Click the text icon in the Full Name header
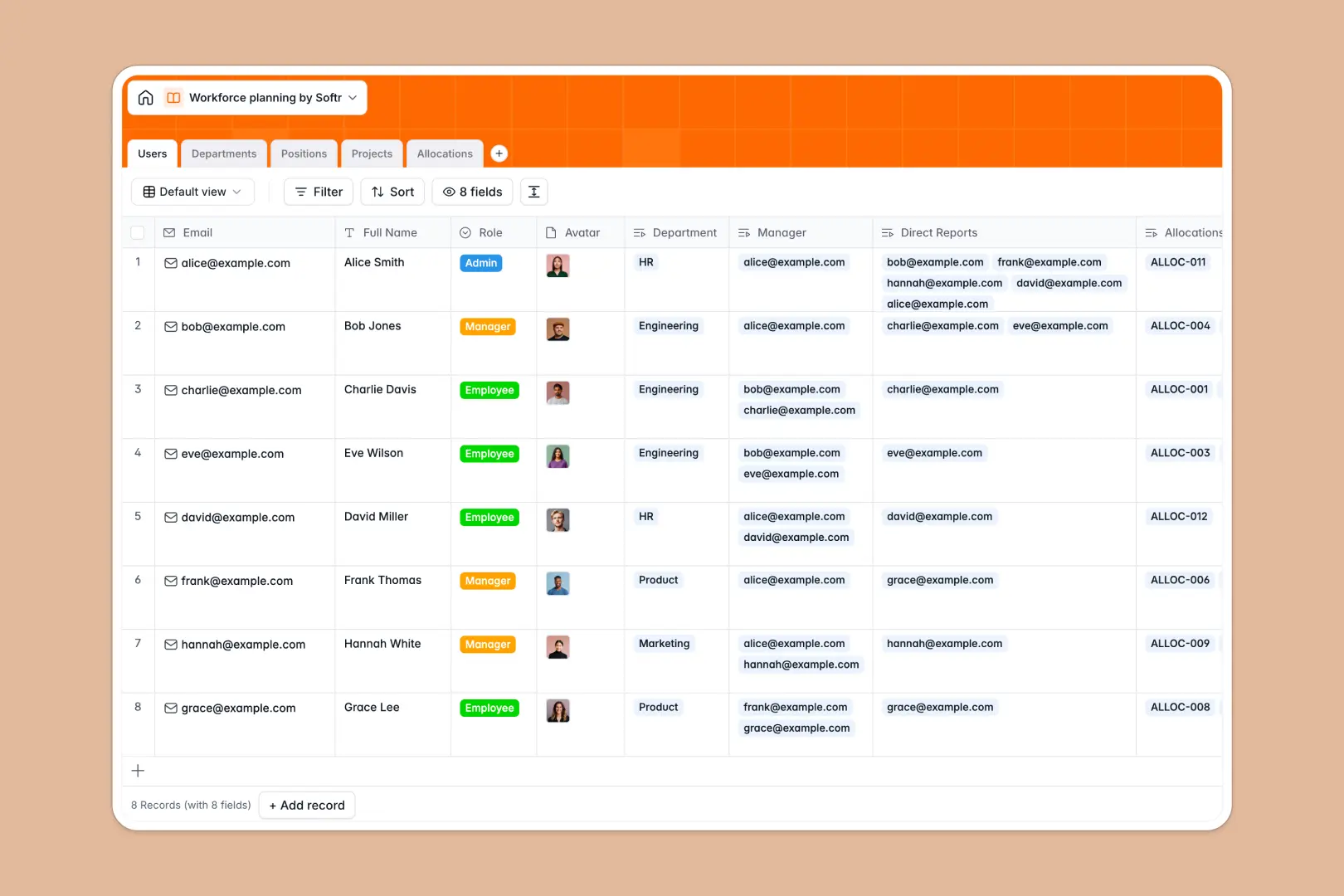Image resolution: width=1344 pixels, height=896 pixels. pos(350,232)
